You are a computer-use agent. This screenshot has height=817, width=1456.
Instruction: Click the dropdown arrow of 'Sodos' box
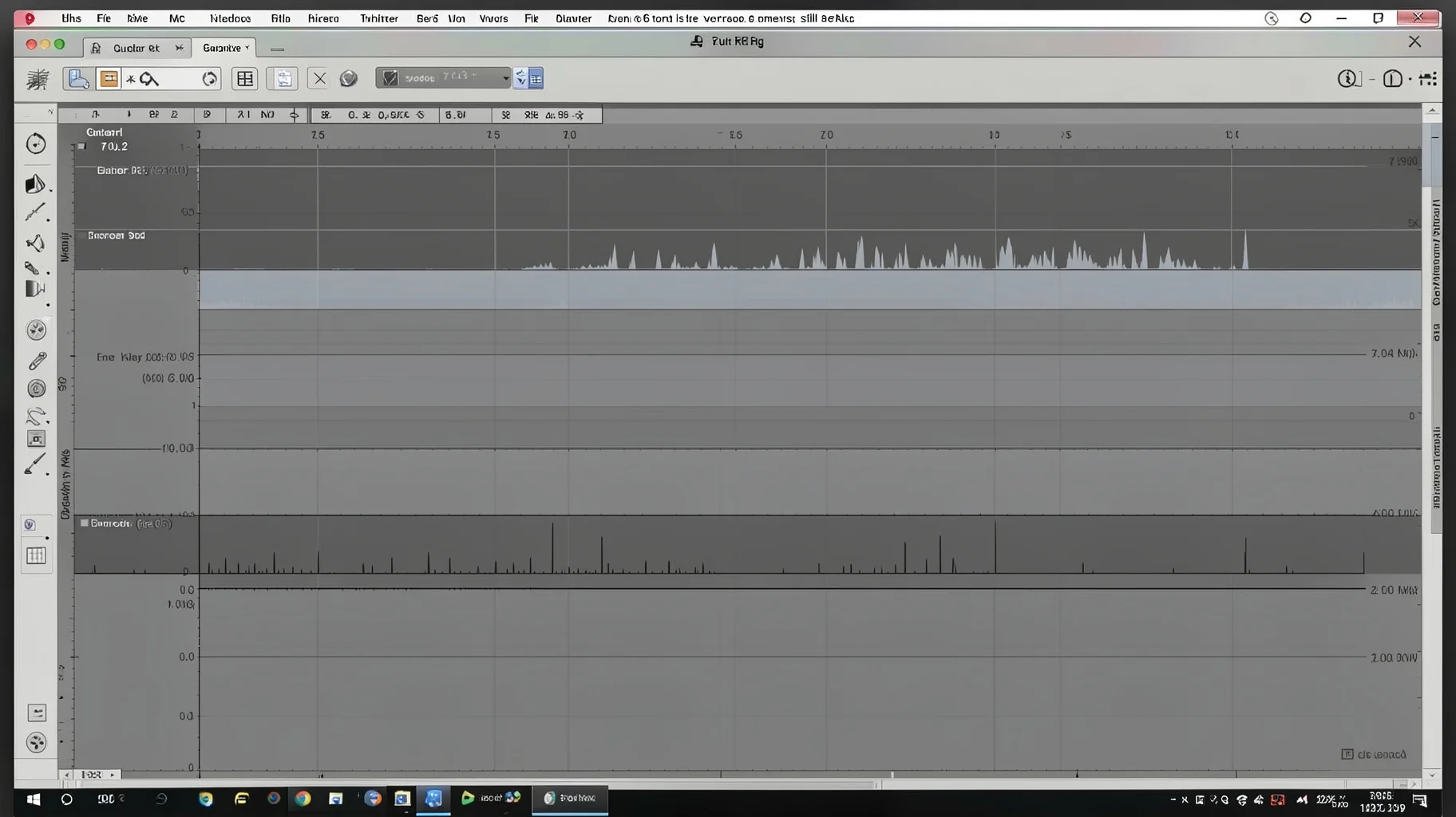(x=505, y=78)
